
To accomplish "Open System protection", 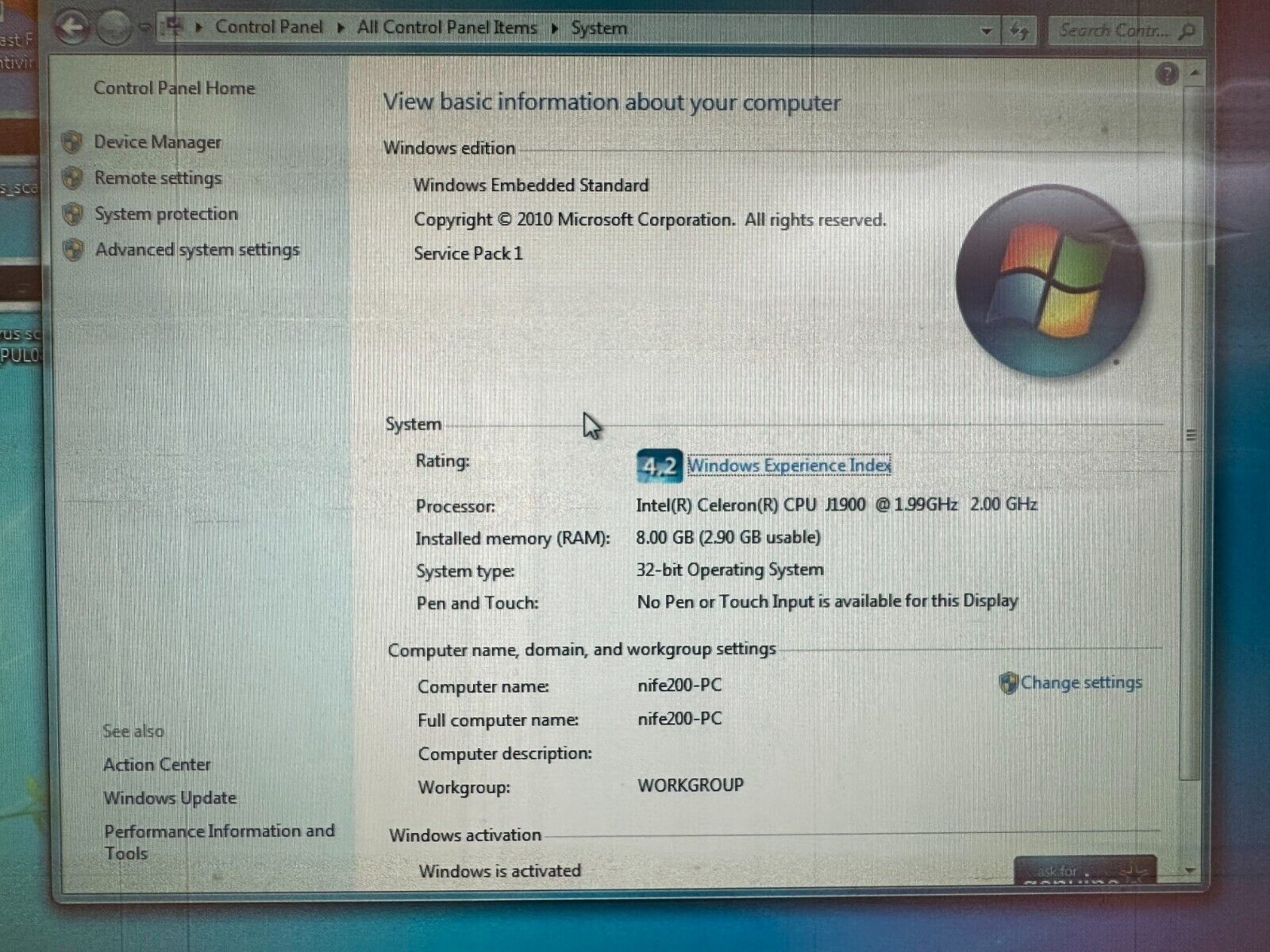I will (166, 213).
